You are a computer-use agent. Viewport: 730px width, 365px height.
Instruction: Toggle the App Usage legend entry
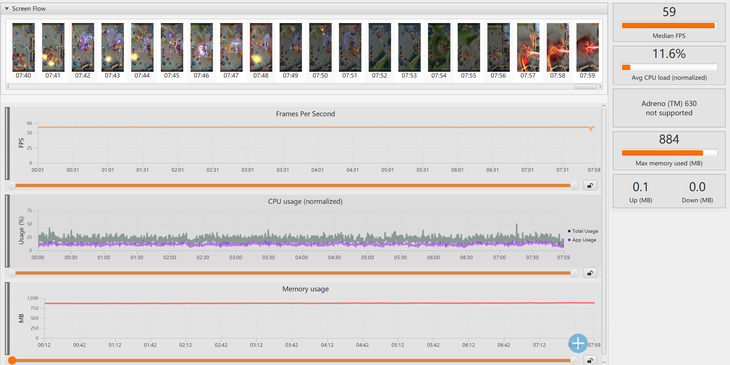click(582, 240)
